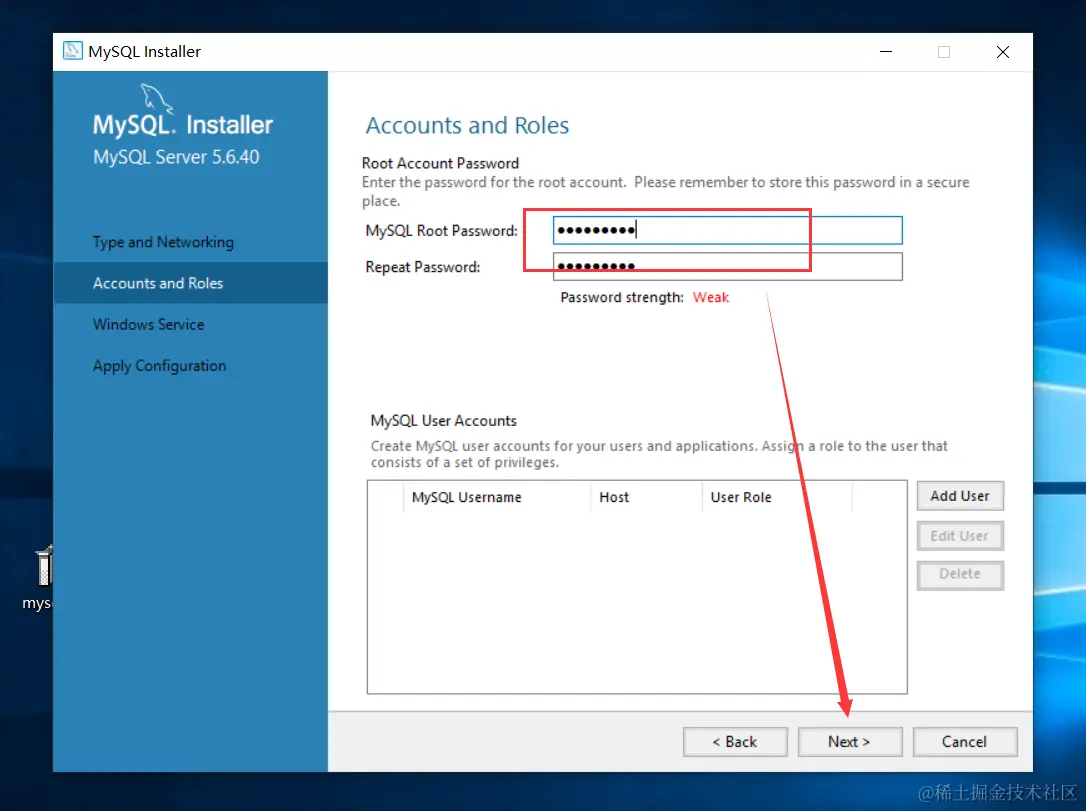Go to Type and Networking step
Image resolution: width=1086 pixels, height=811 pixels.
pyautogui.click(x=163, y=242)
